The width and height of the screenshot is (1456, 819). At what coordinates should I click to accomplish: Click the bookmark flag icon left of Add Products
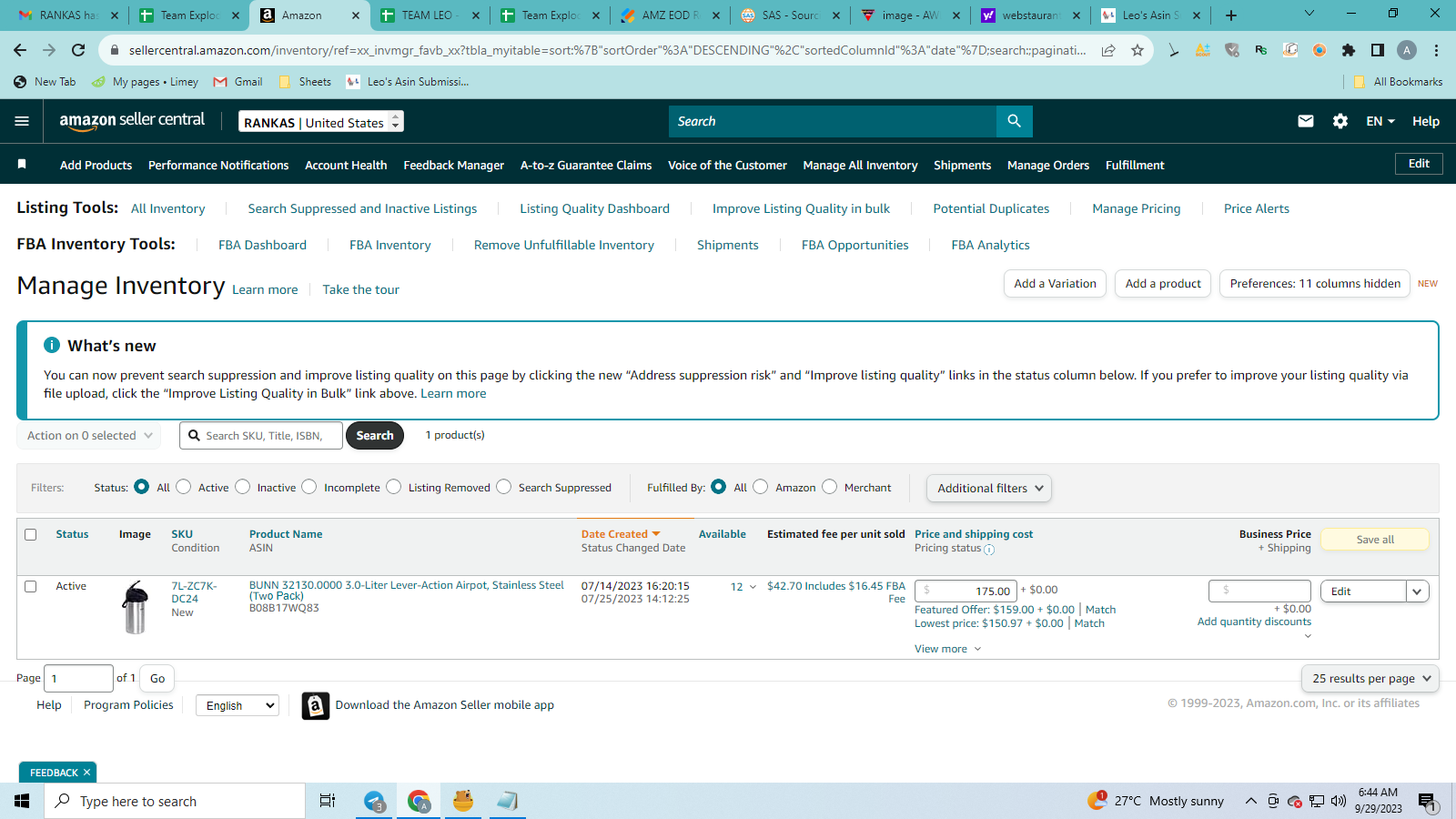[x=22, y=164]
